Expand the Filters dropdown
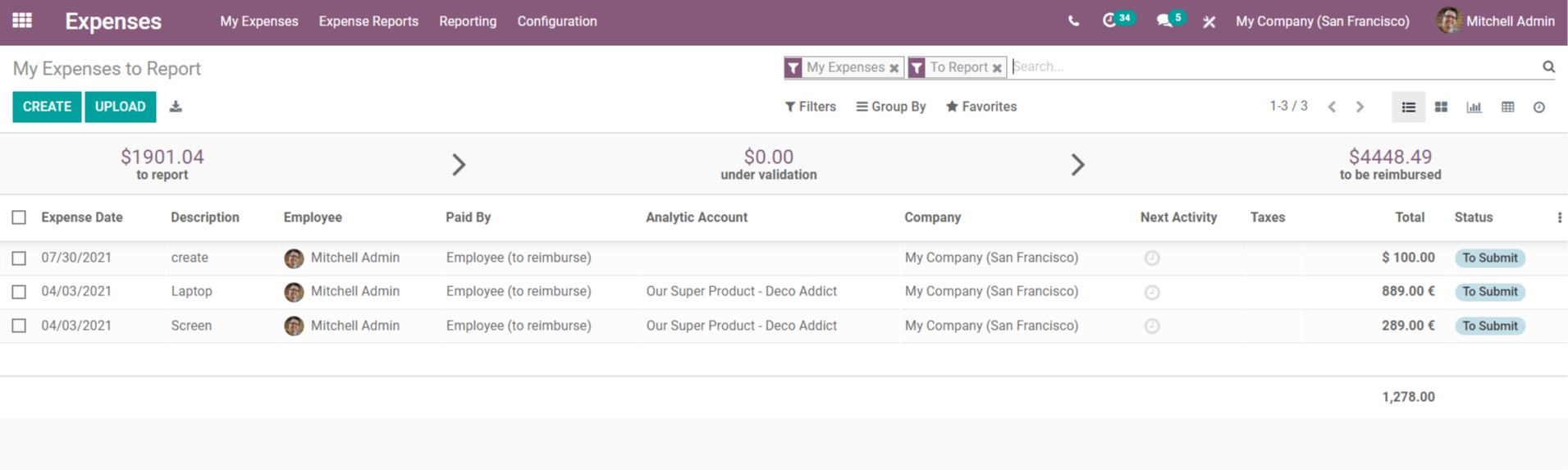 point(810,107)
